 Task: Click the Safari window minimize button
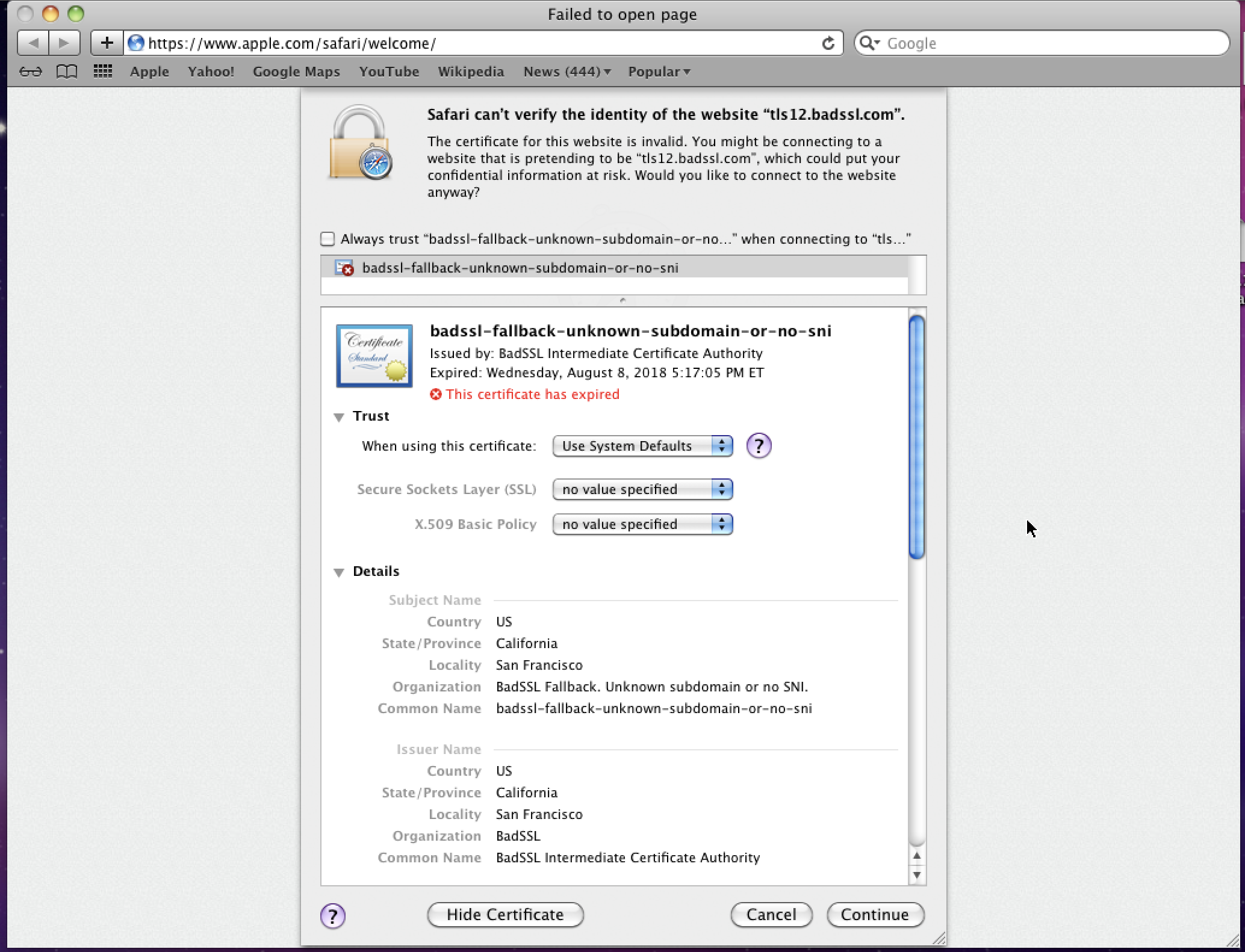click(51, 14)
